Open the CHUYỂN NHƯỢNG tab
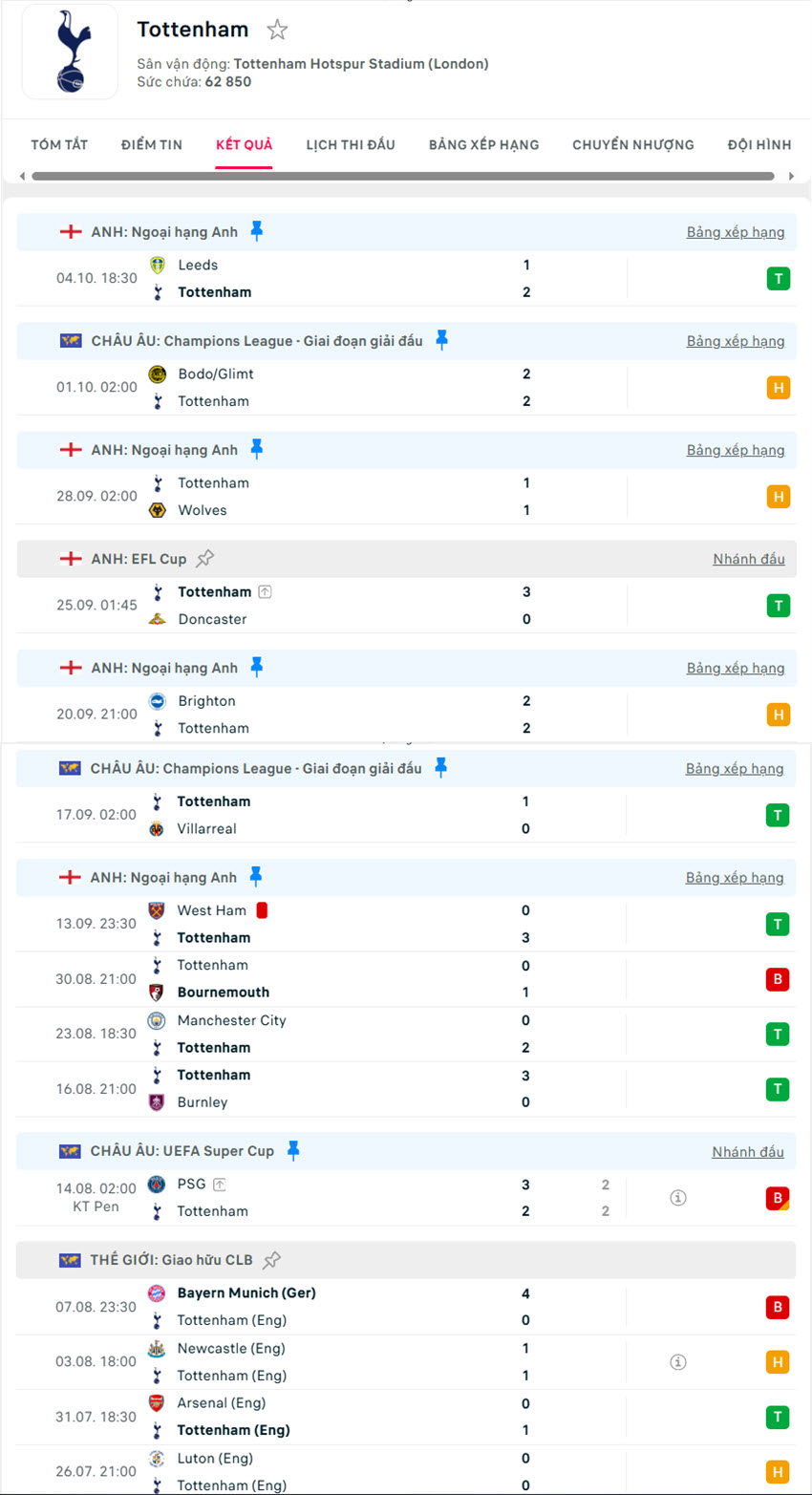 click(x=633, y=144)
